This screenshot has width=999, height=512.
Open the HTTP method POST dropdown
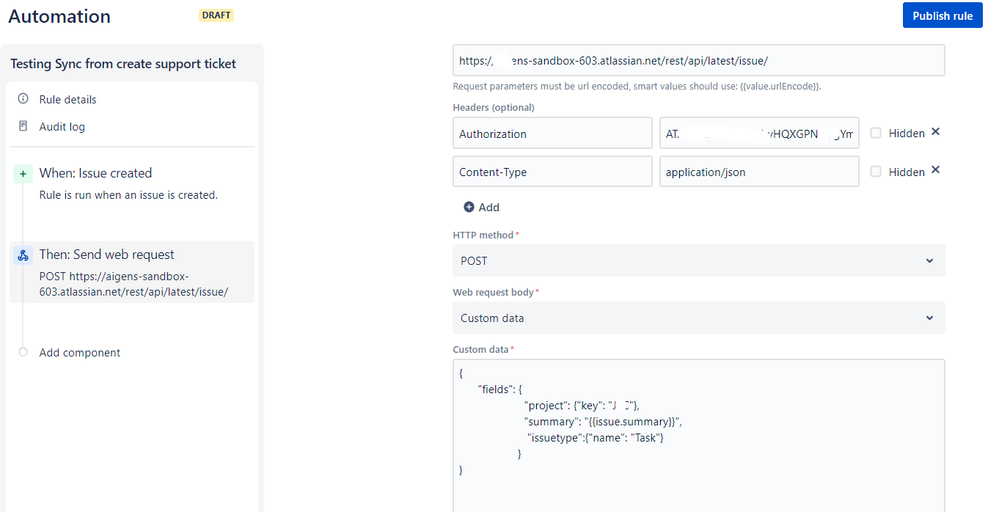tap(698, 260)
